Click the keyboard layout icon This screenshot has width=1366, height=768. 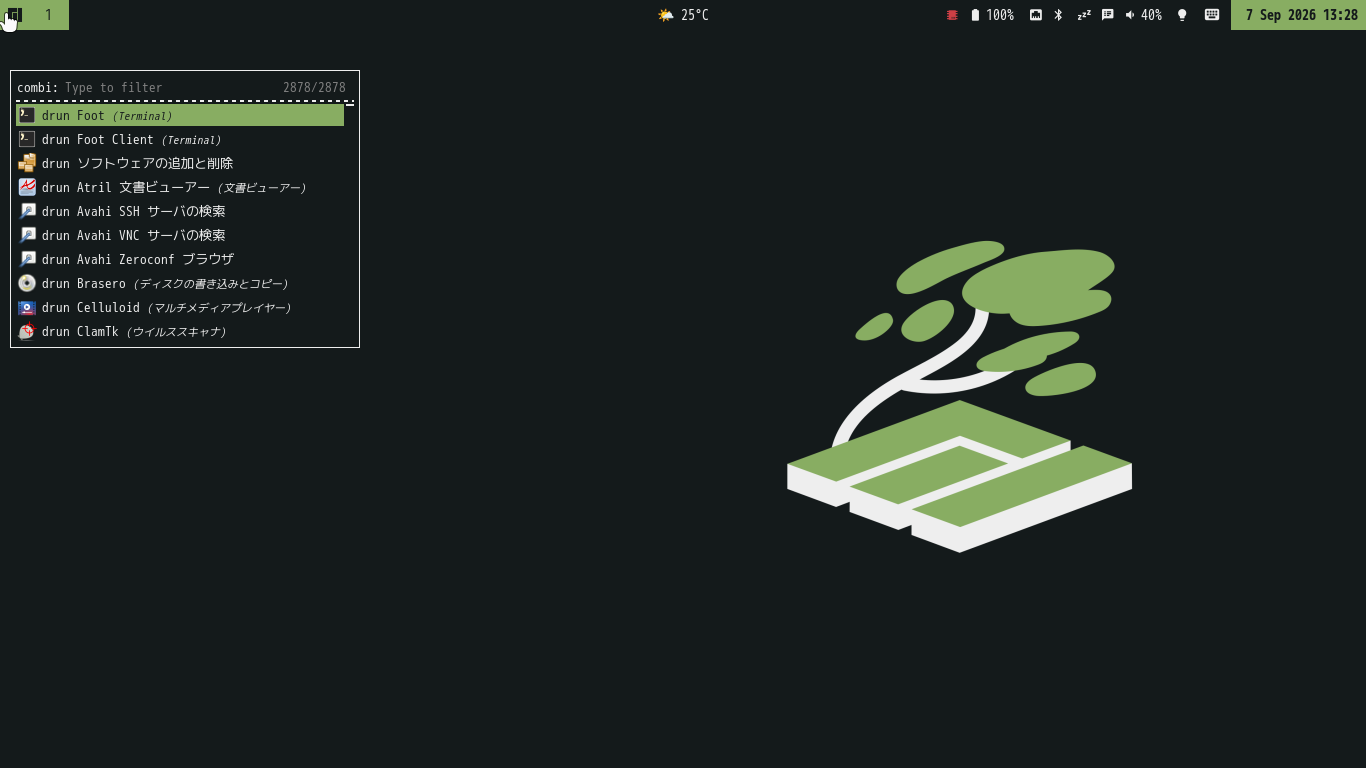pos(1212,15)
